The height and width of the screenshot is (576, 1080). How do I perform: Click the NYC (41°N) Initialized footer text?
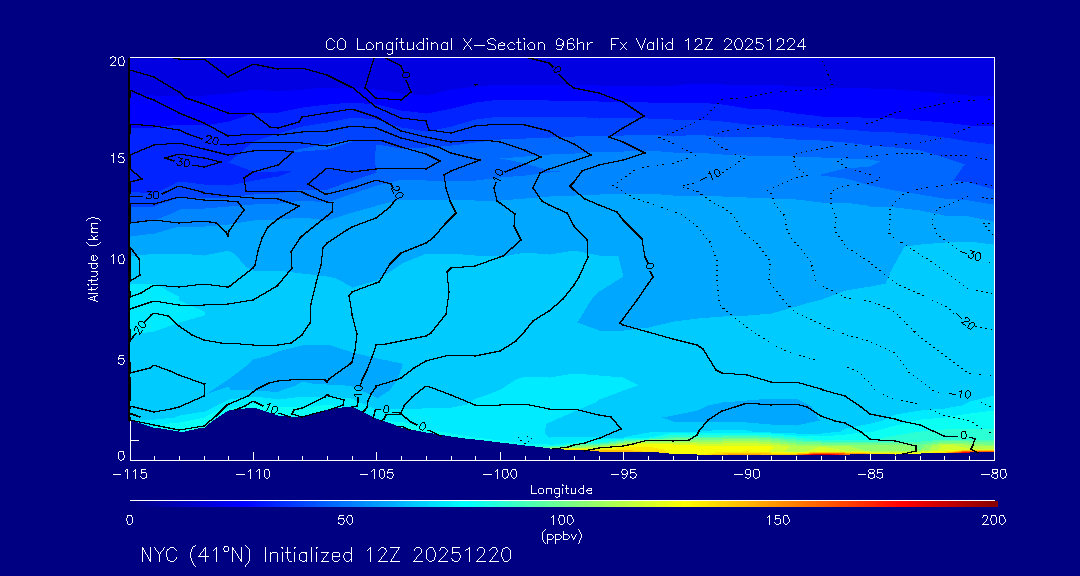pos(326,556)
